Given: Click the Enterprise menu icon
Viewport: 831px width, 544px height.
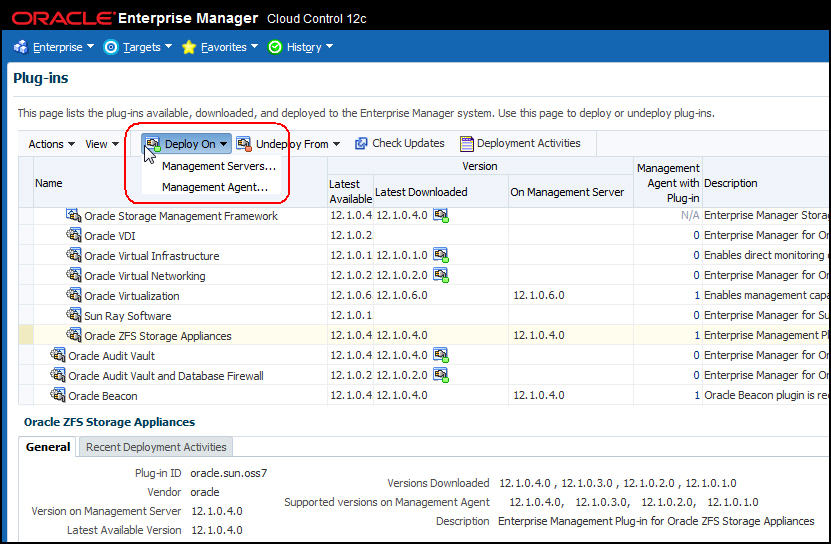Looking at the screenshot, I should (x=21, y=47).
